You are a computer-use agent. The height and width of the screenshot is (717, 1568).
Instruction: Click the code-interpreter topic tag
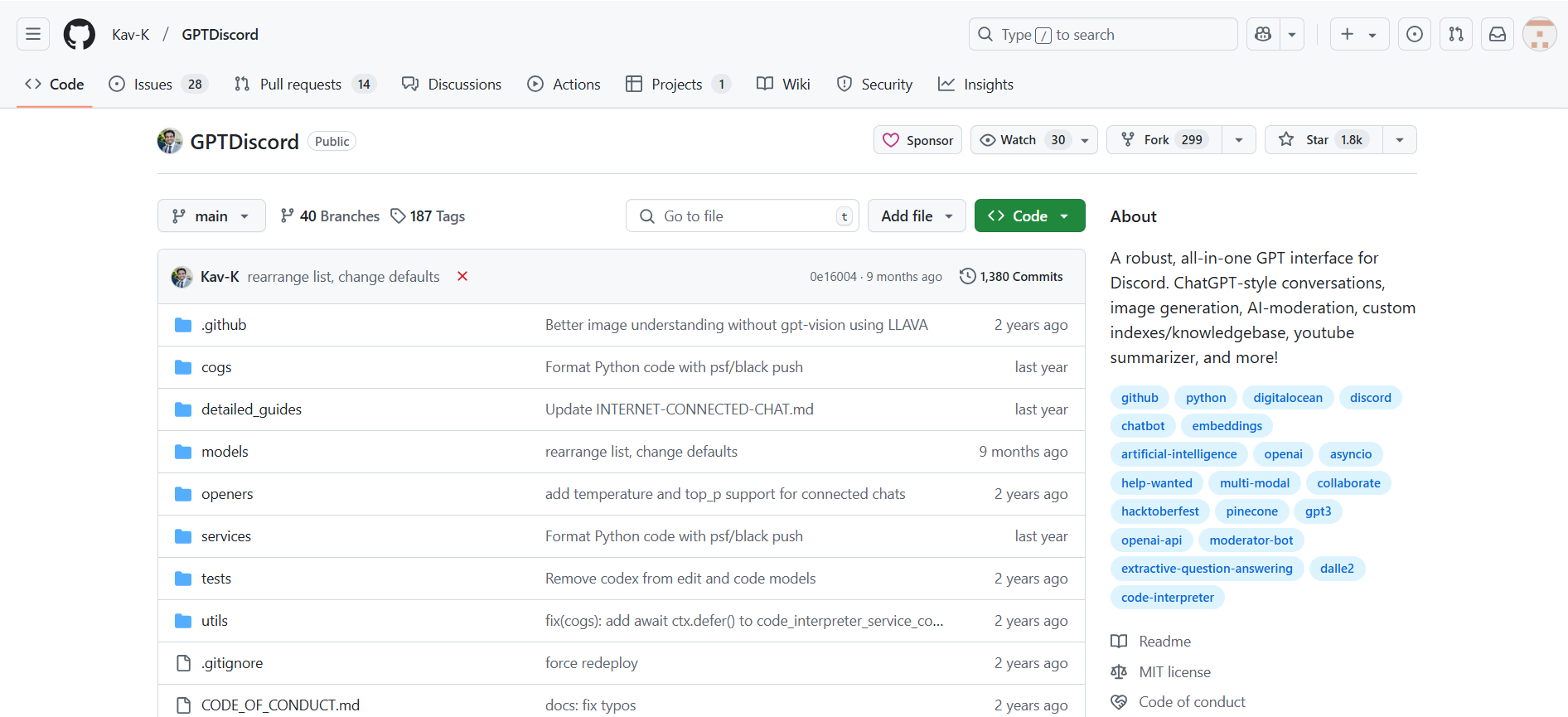(1167, 598)
